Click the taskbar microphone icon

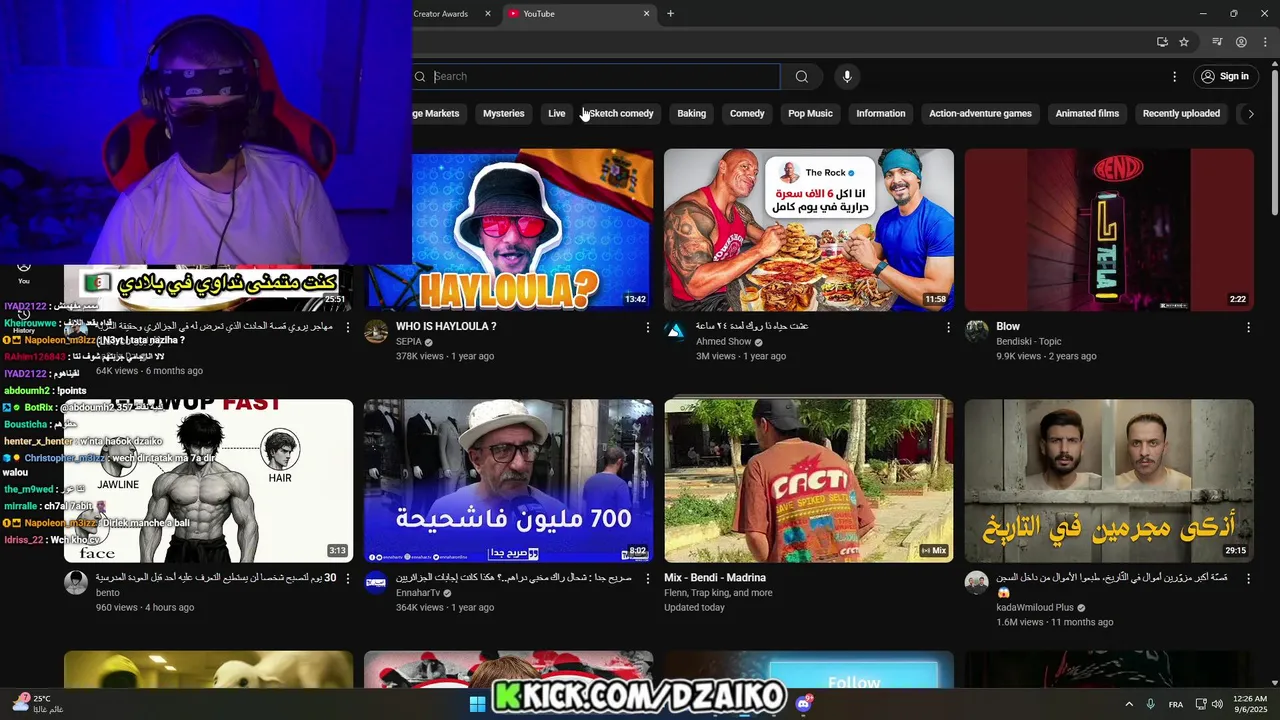coord(1151,704)
